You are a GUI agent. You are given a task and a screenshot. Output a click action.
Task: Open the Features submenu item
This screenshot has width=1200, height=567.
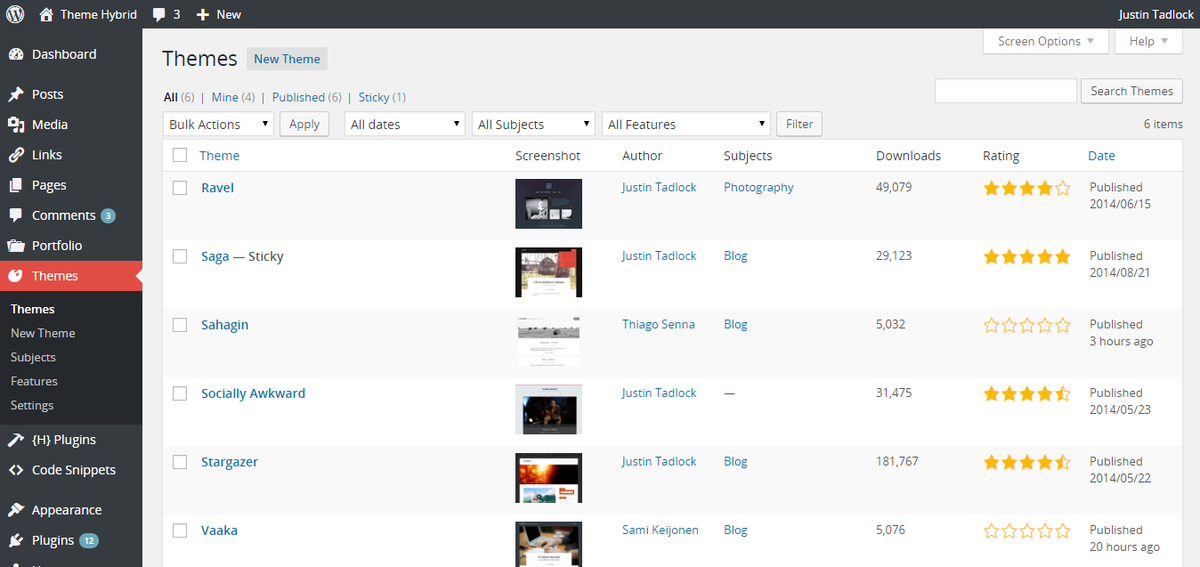click(34, 381)
